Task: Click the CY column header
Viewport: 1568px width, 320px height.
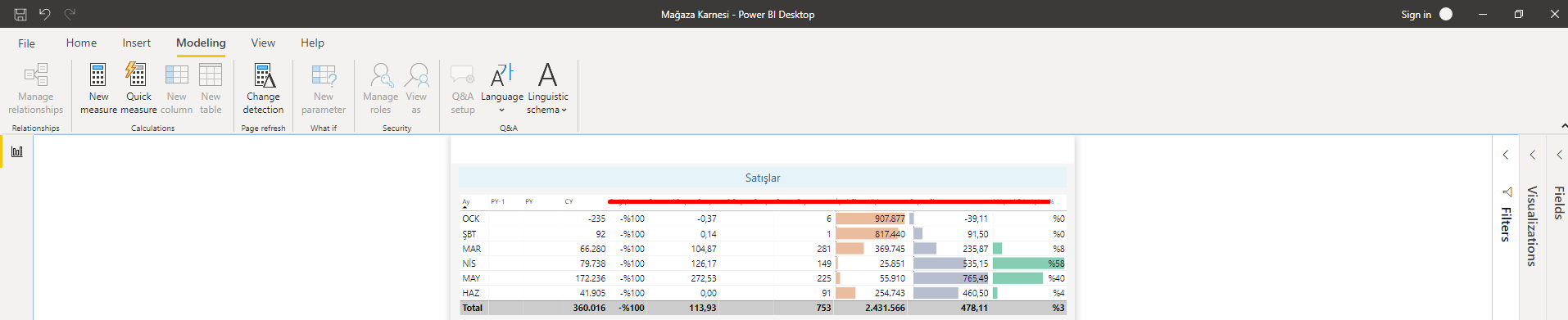Action: point(569,201)
